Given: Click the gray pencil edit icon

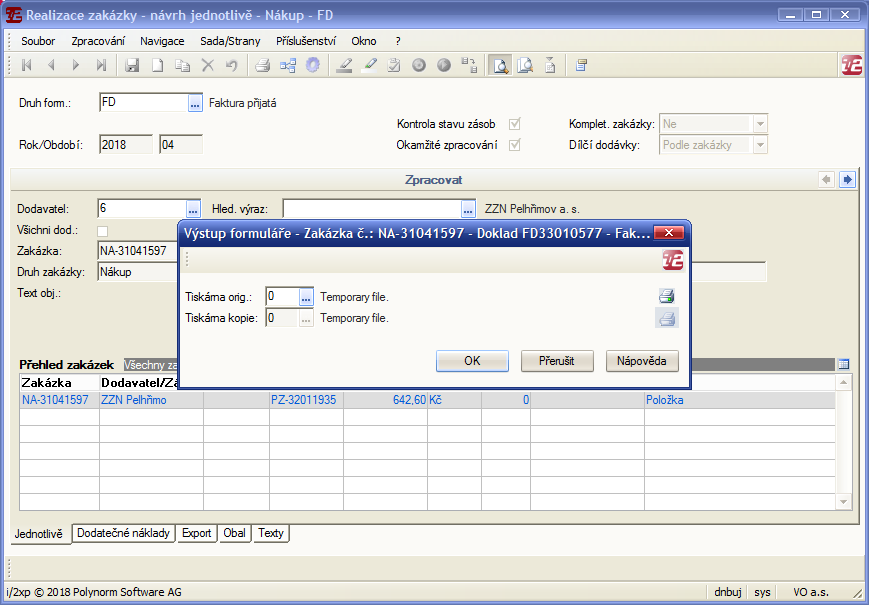Looking at the screenshot, I should 344,65.
